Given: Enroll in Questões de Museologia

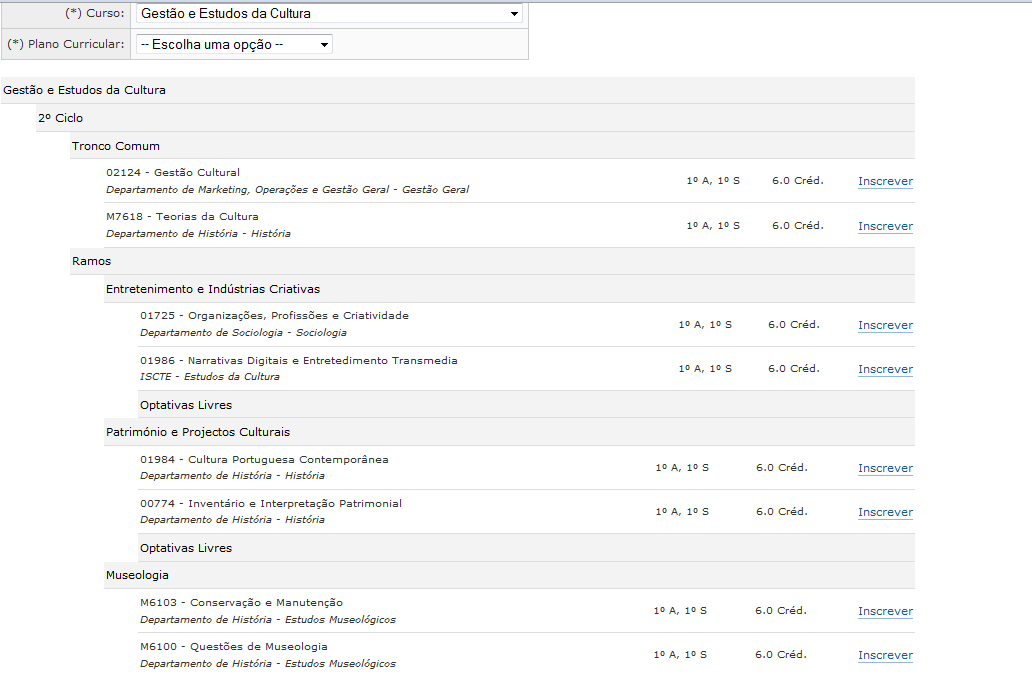Looking at the screenshot, I should [885, 655].
